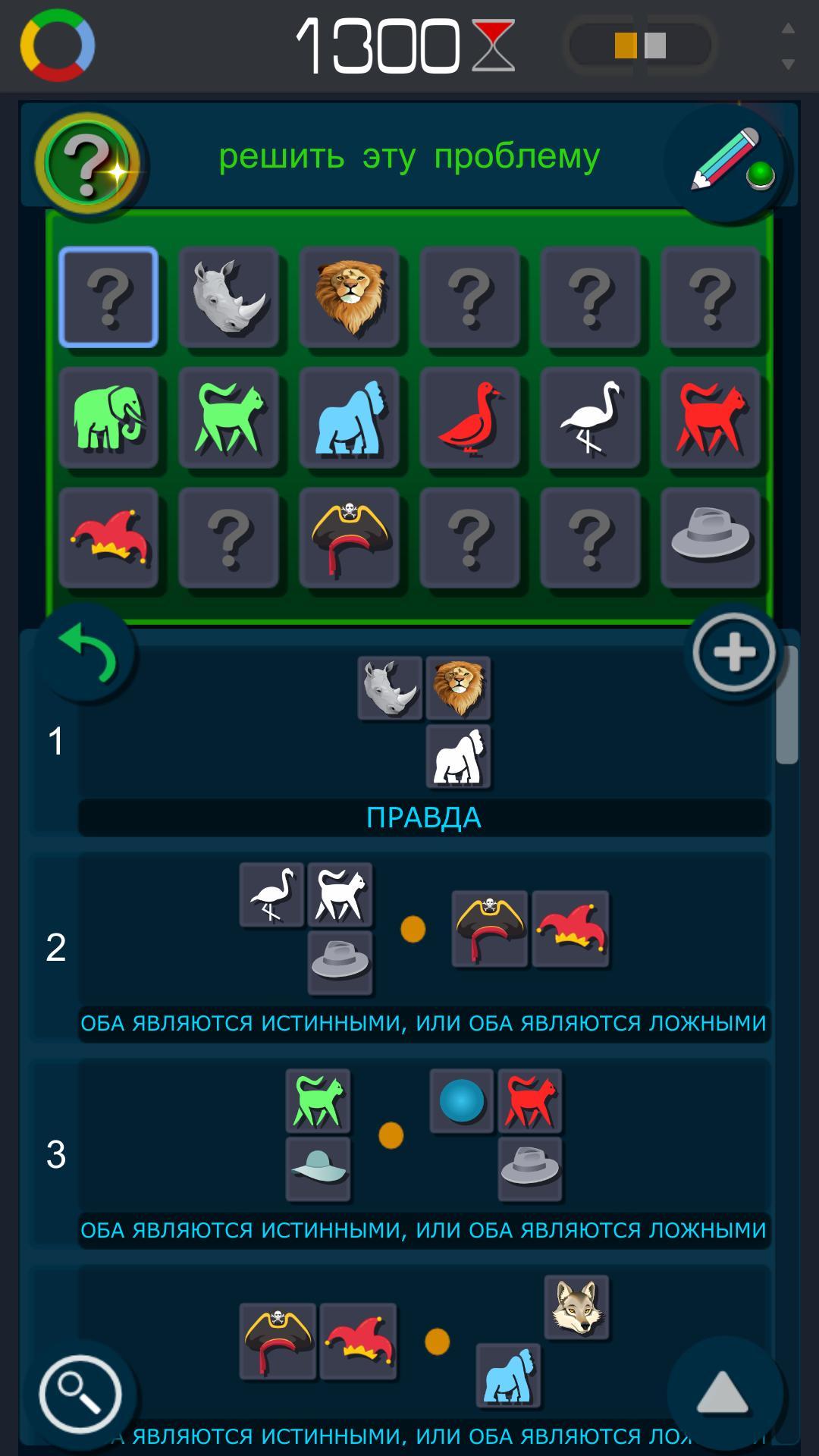Choose the blue gorilla tile in the grid
This screenshot has width=819, height=1456.
point(349,417)
